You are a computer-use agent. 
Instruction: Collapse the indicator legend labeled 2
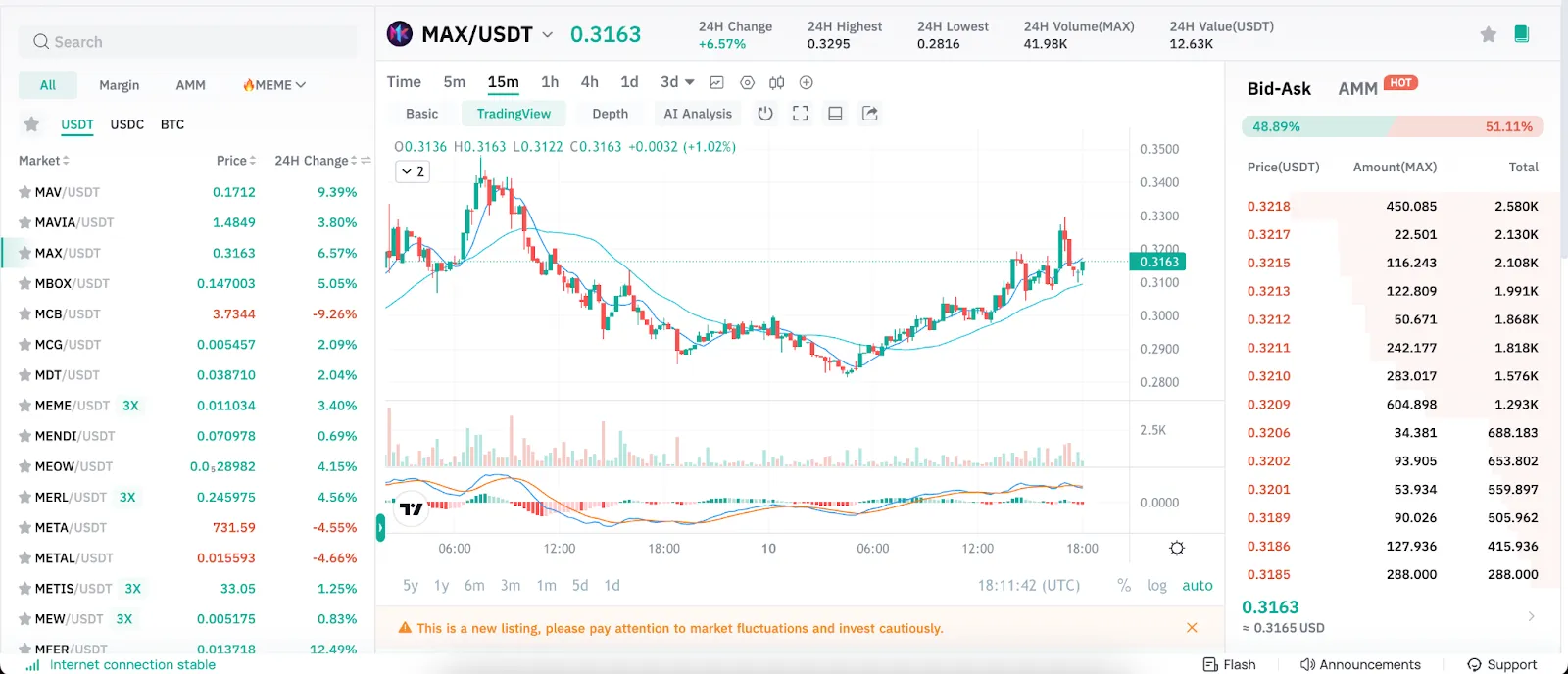413,171
